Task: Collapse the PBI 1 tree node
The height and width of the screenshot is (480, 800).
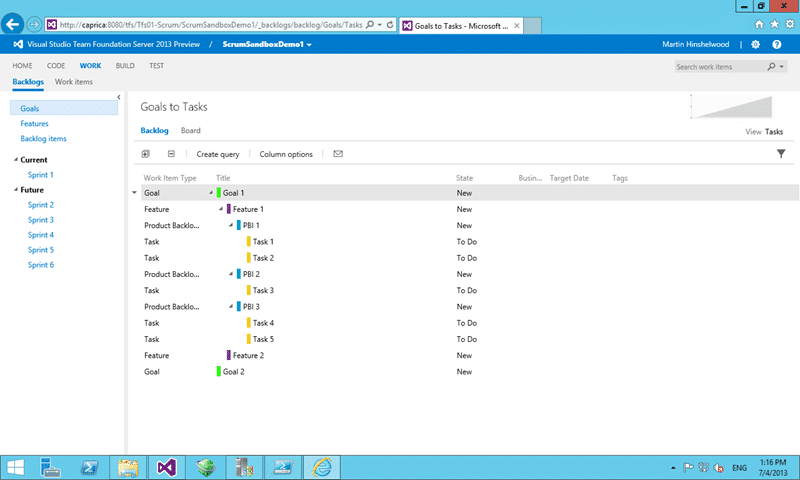Action: (x=231, y=225)
